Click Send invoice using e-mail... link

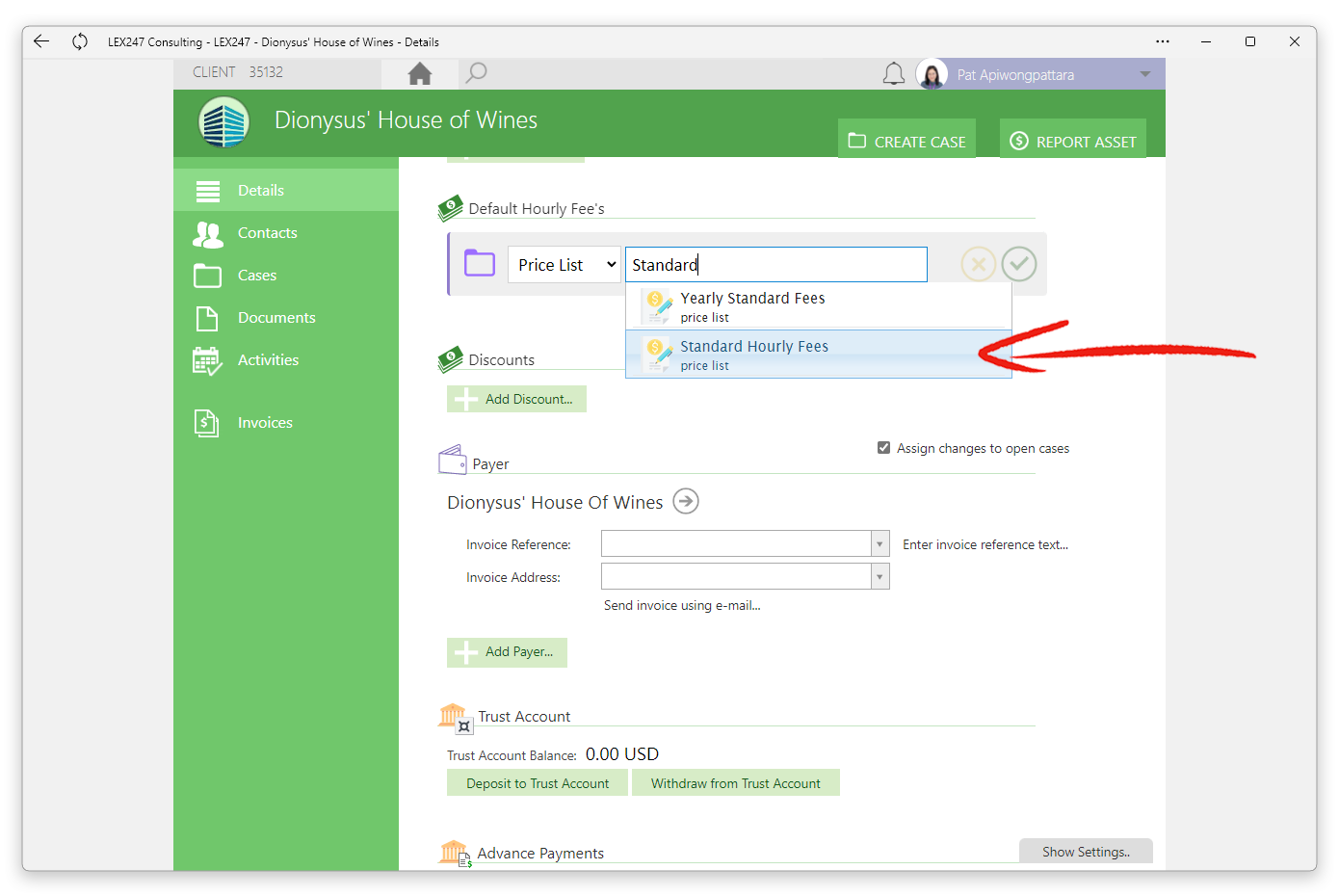[682, 605]
